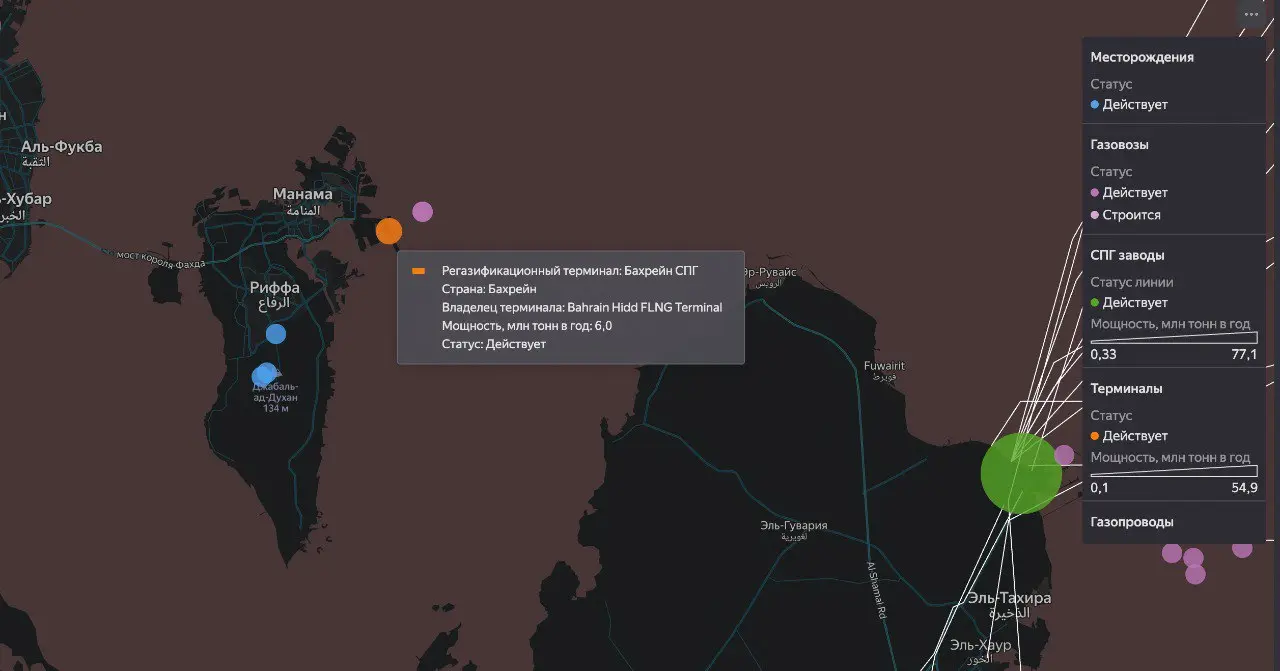Screen dimensions: 1280x671
Task: Click the orange icon in the tooltip popup
Action: tap(419, 271)
